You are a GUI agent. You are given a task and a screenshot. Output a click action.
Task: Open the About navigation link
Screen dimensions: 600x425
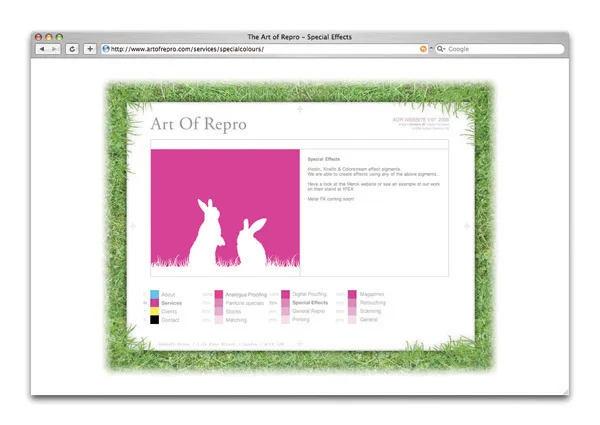tap(168, 295)
